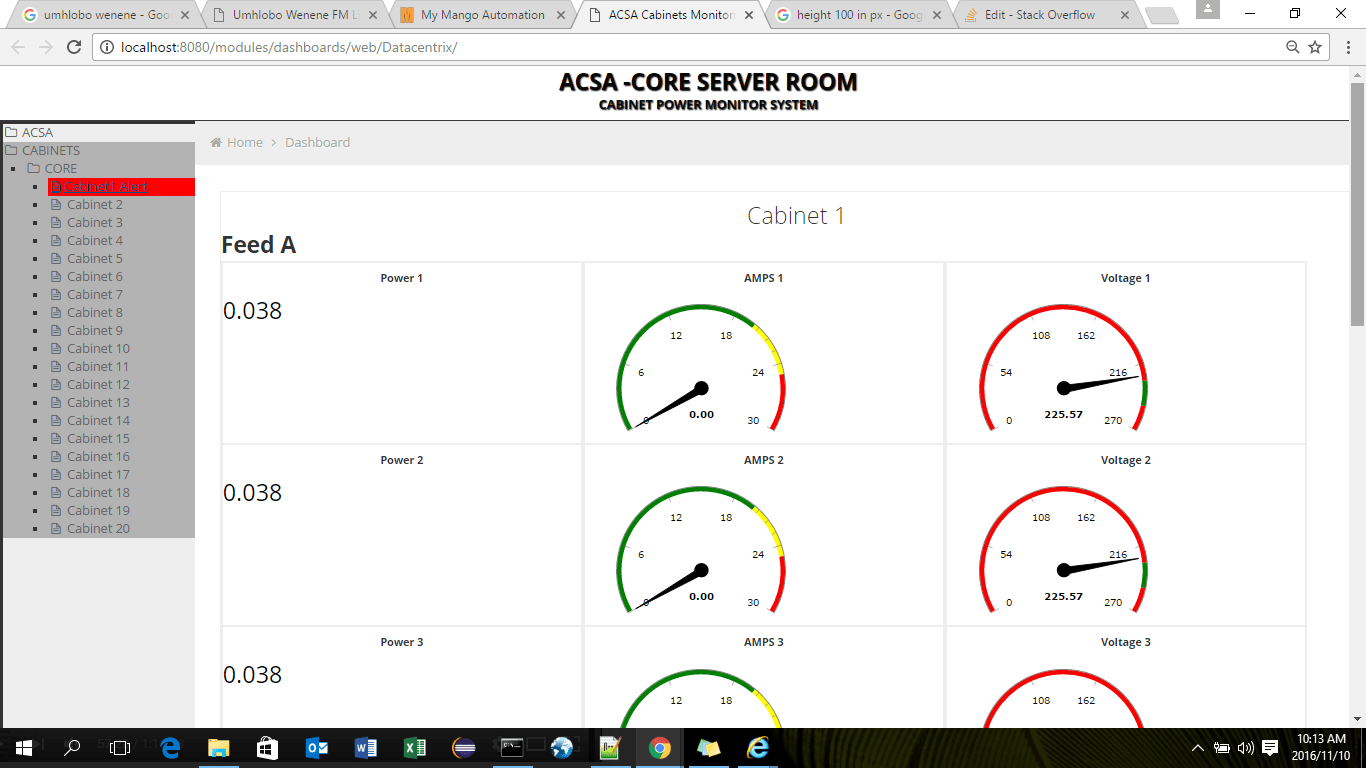This screenshot has height=768, width=1366.
Task: Click the ACSA folder icon in sidebar
Action: [11, 132]
